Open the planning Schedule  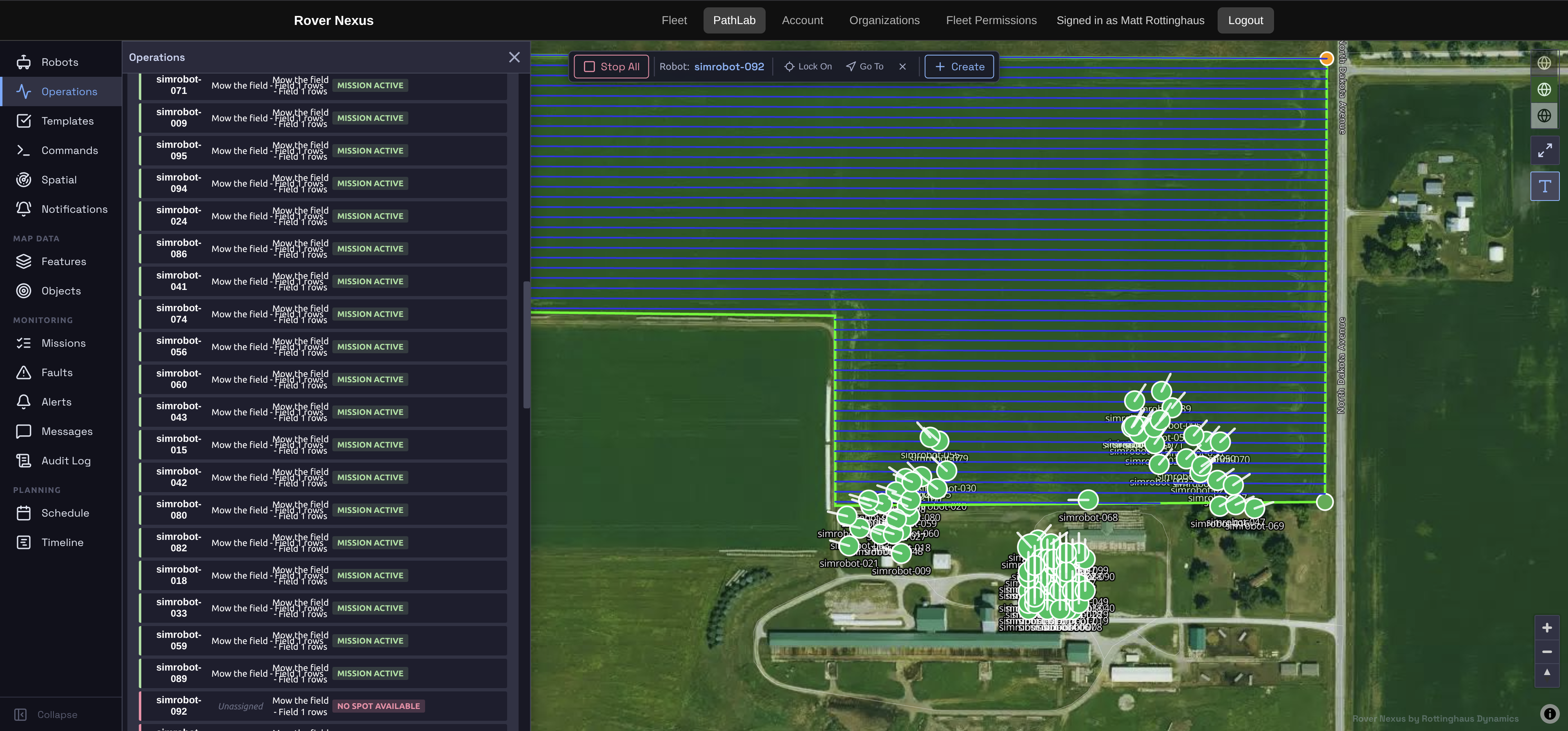click(61, 513)
